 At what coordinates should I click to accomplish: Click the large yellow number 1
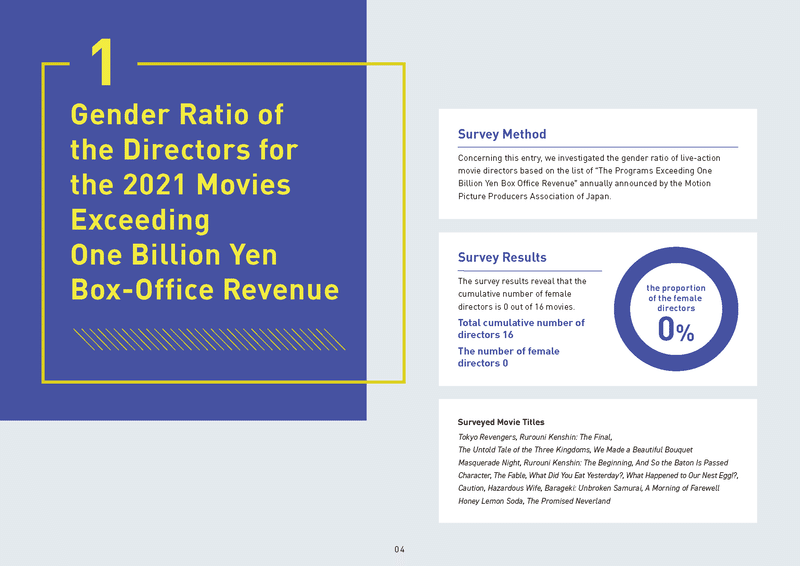coord(103,62)
